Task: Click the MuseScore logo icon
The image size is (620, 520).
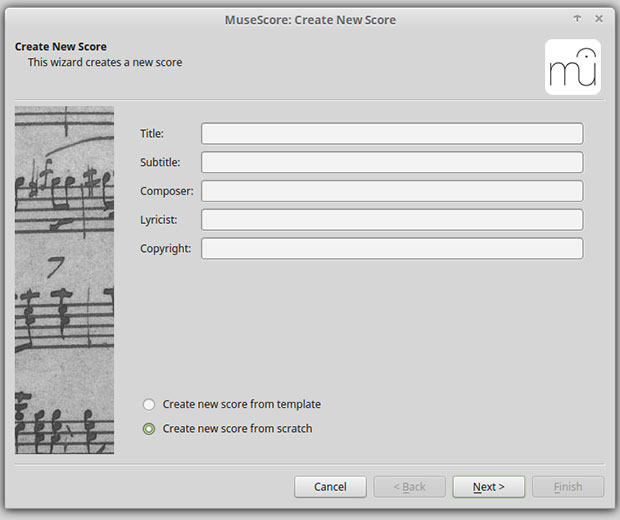Action: (573, 67)
